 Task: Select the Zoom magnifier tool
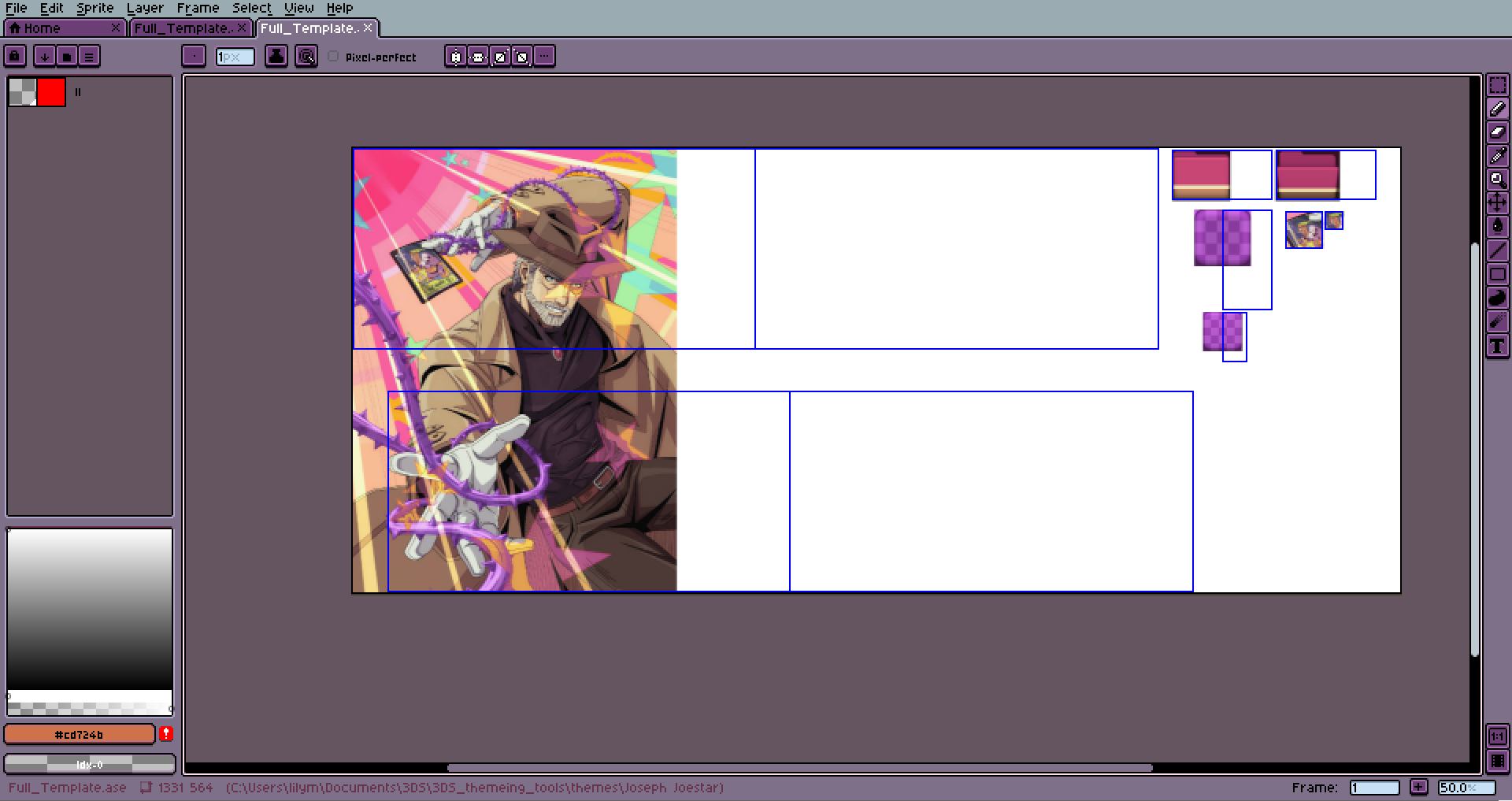coord(1497,180)
